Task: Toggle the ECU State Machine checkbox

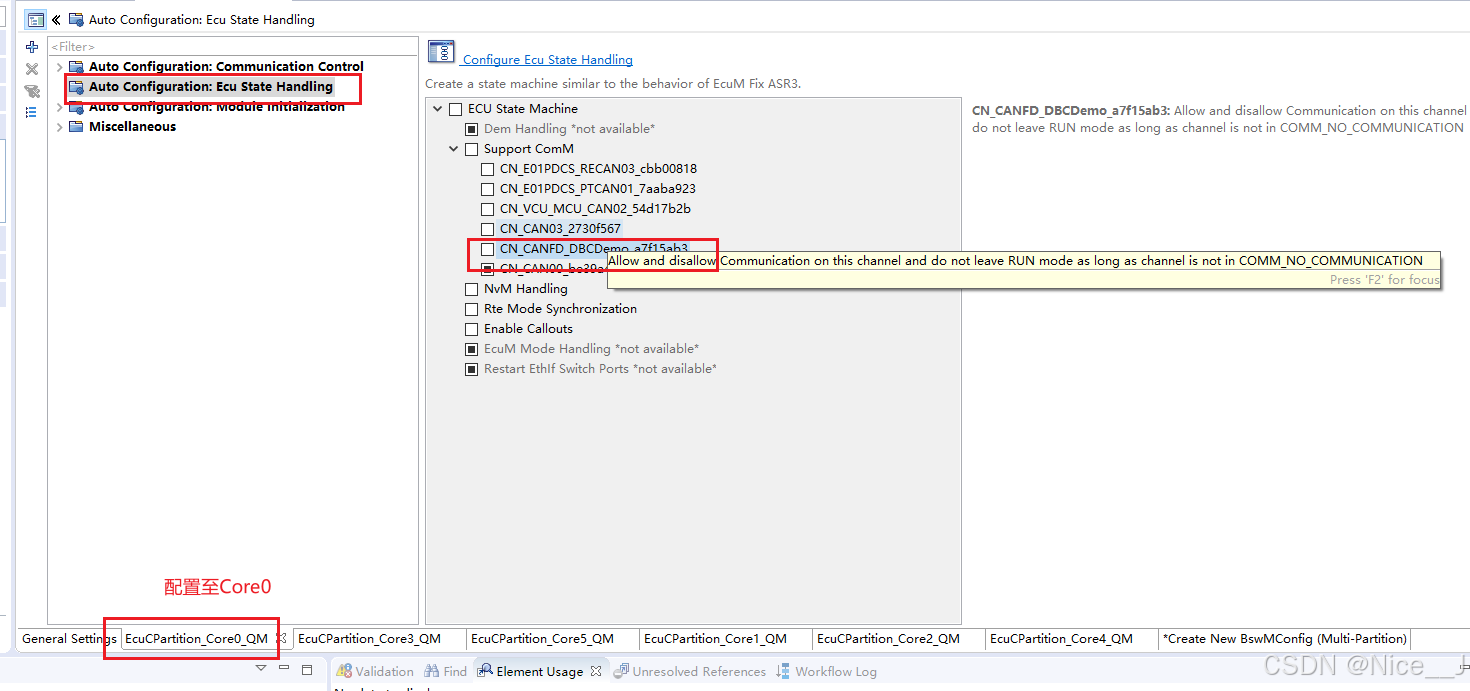Action: [455, 109]
